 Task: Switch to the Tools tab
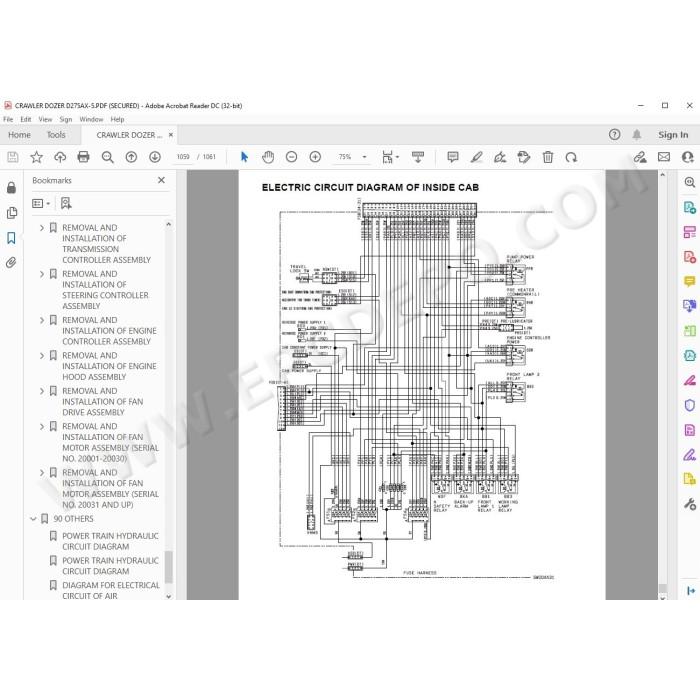[56, 135]
